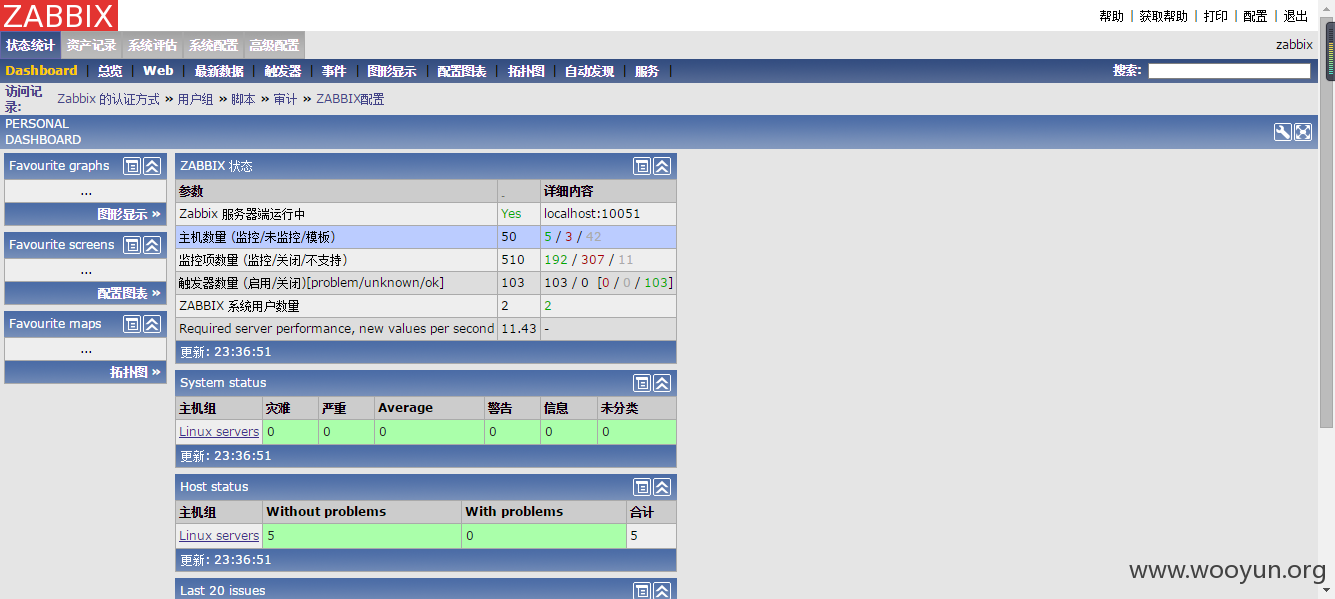Image resolution: width=1335 pixels, height=599 pixels.
Task: Open menu icon of Host status widget
Action: tap(642, 487)
